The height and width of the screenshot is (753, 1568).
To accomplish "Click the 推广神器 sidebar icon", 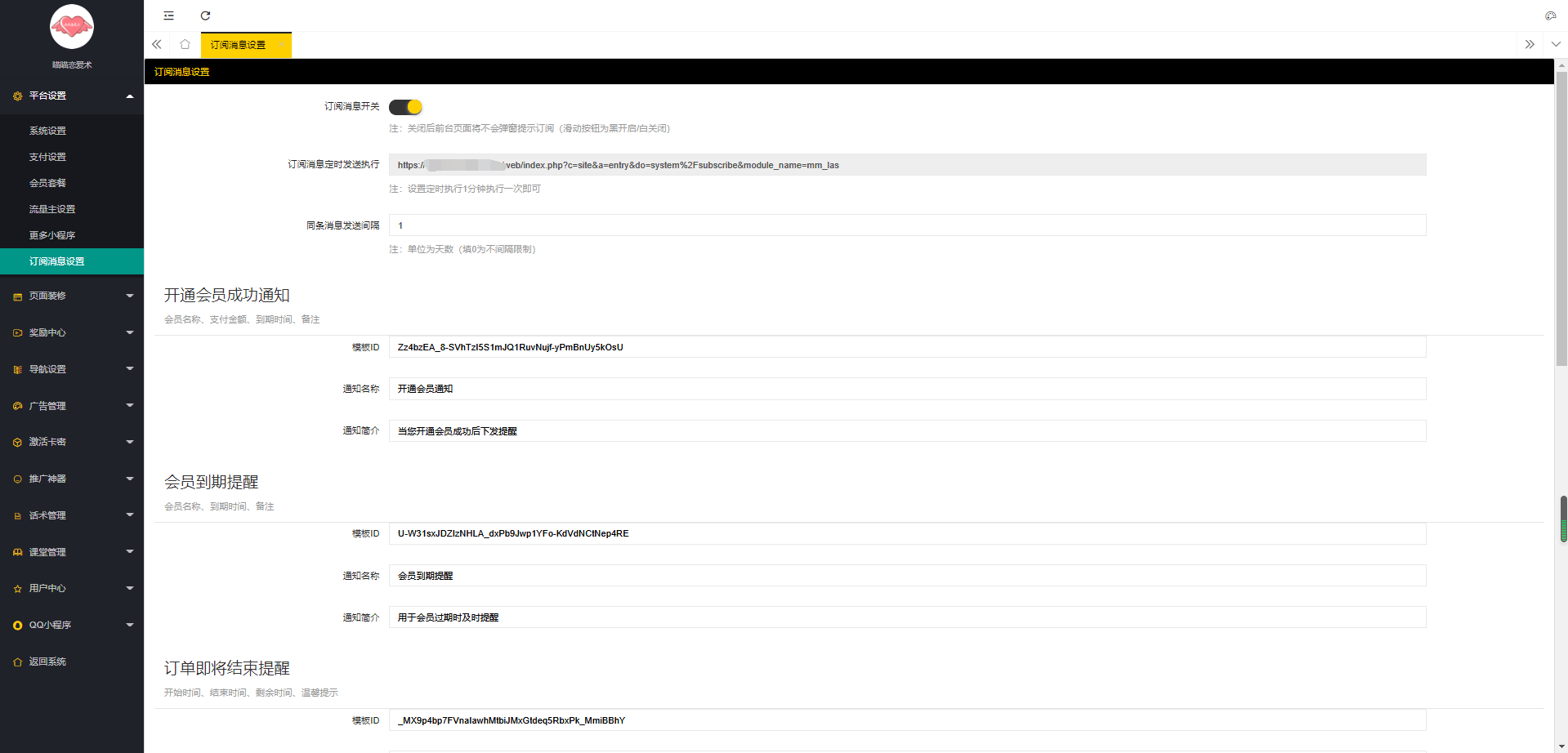I will coord(17,479).
